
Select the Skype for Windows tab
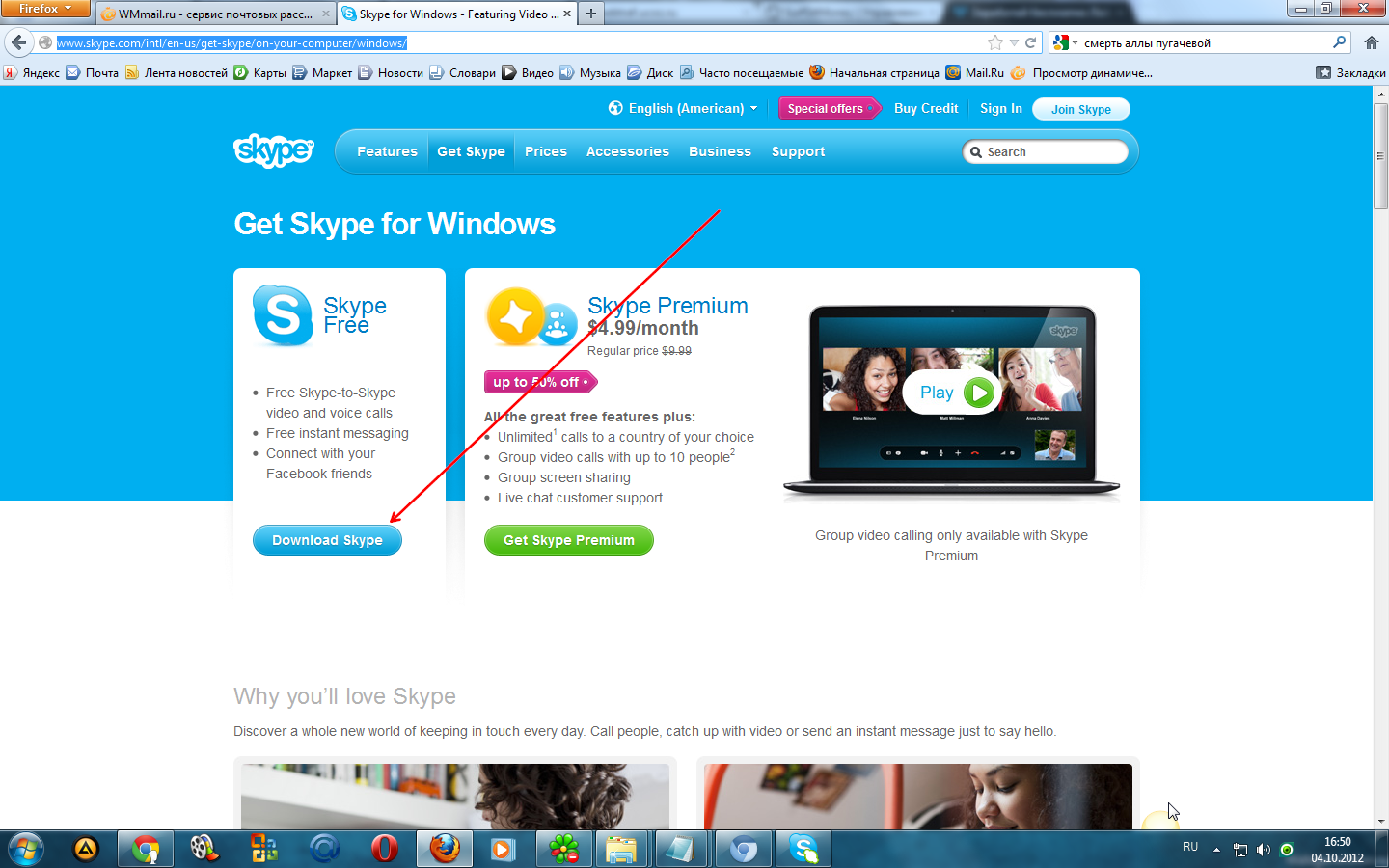(x=457, y=14)
